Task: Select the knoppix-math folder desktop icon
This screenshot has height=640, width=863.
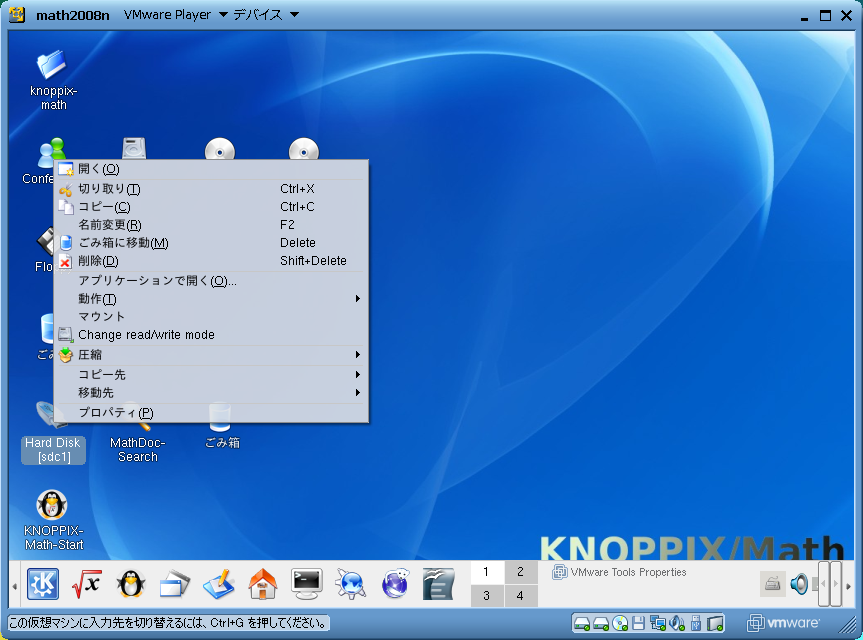Action: 53,80
